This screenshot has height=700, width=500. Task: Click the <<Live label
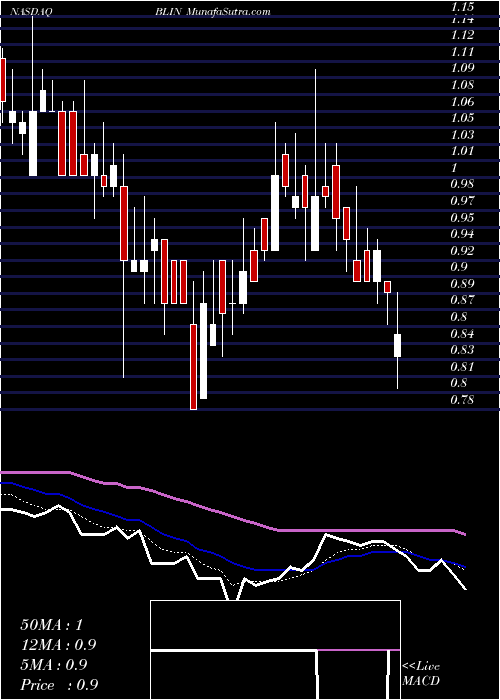click(421, 667)
